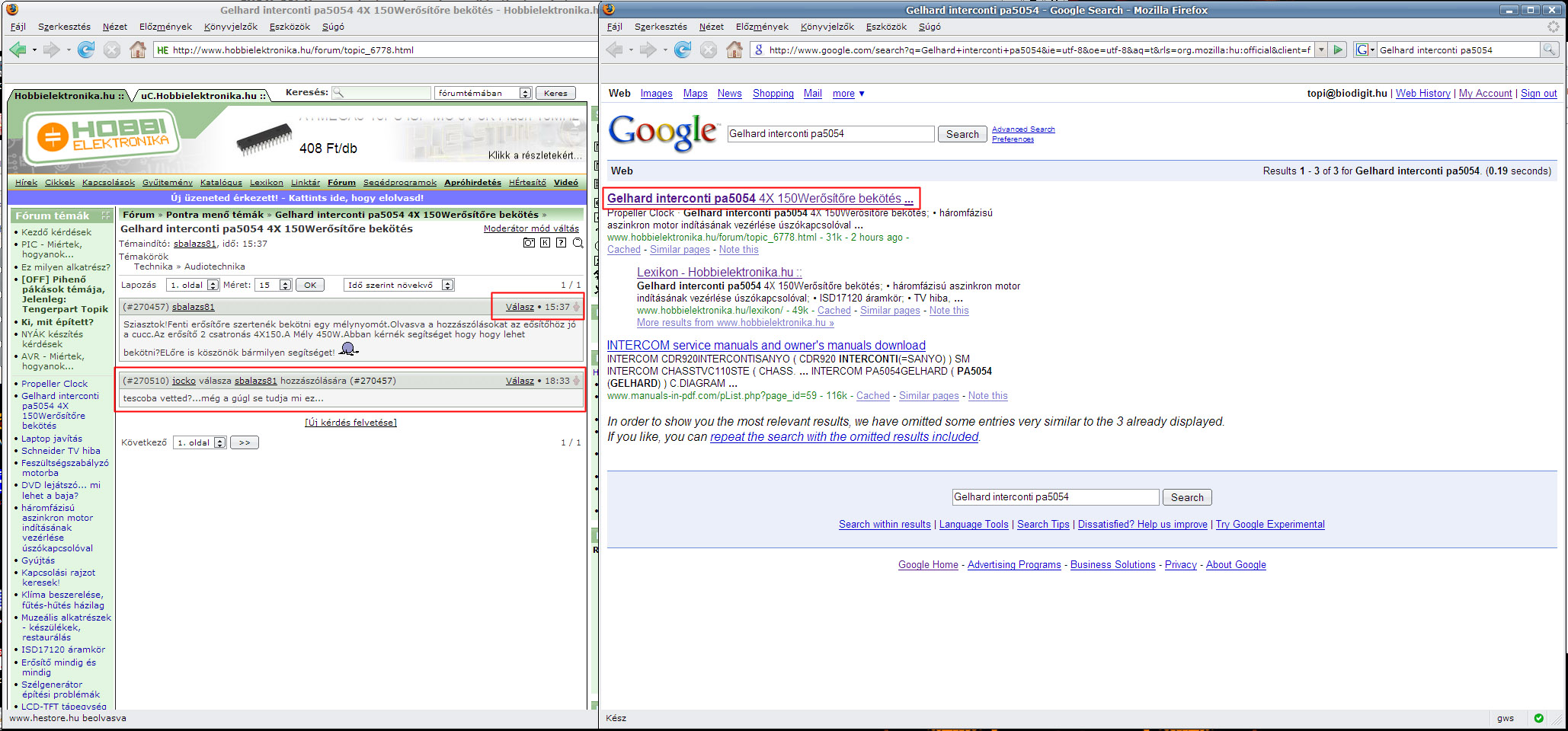Click Válasz on the 15:37 post
Image resolution: width=1568 pixels, height=731 pixels.
click(x=520, y=307)
